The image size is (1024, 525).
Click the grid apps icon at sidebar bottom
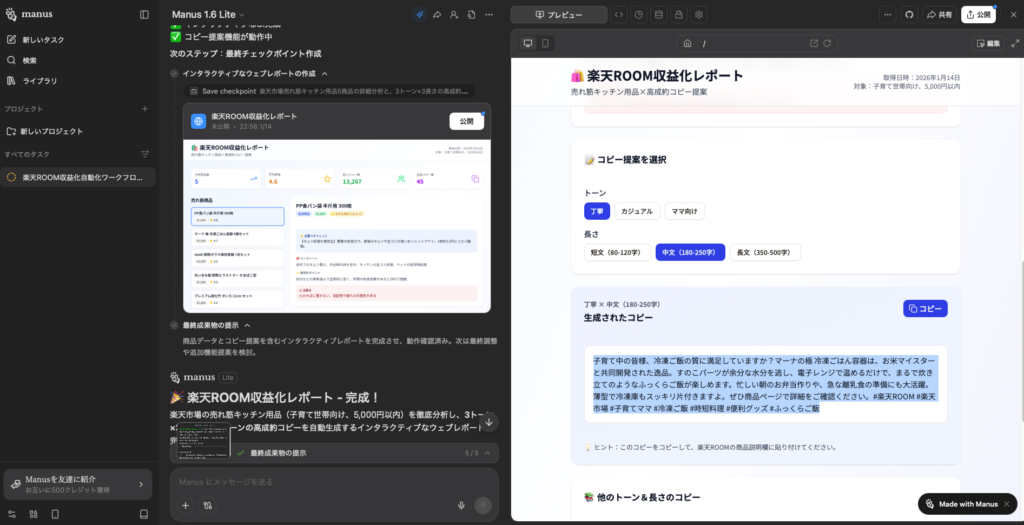[33, 514]
